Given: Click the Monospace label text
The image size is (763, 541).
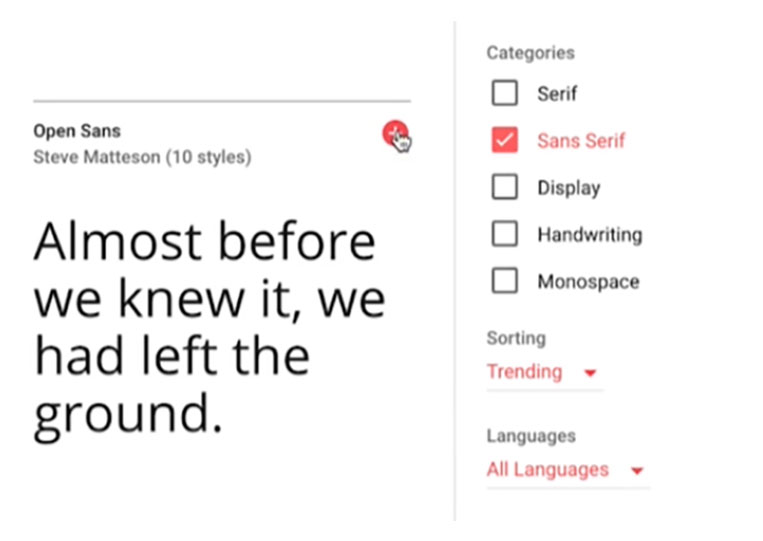Looking at the screenshot, I should point(588,281).
